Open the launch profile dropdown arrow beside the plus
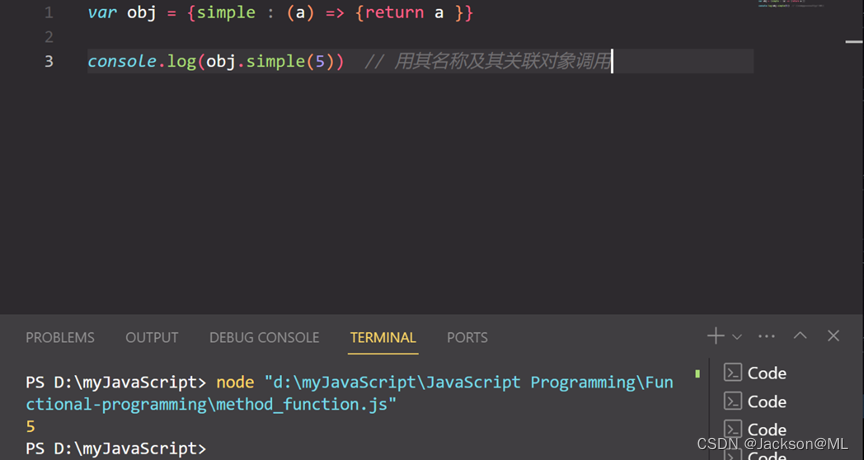Image resolution: width=864 pixels, height=460 pixels. tap(737, 337)
